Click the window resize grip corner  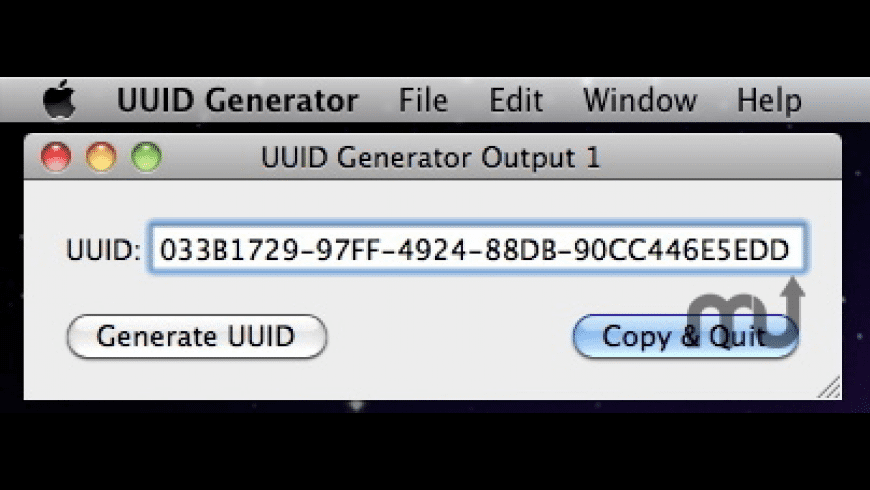[x=829, y=388]
